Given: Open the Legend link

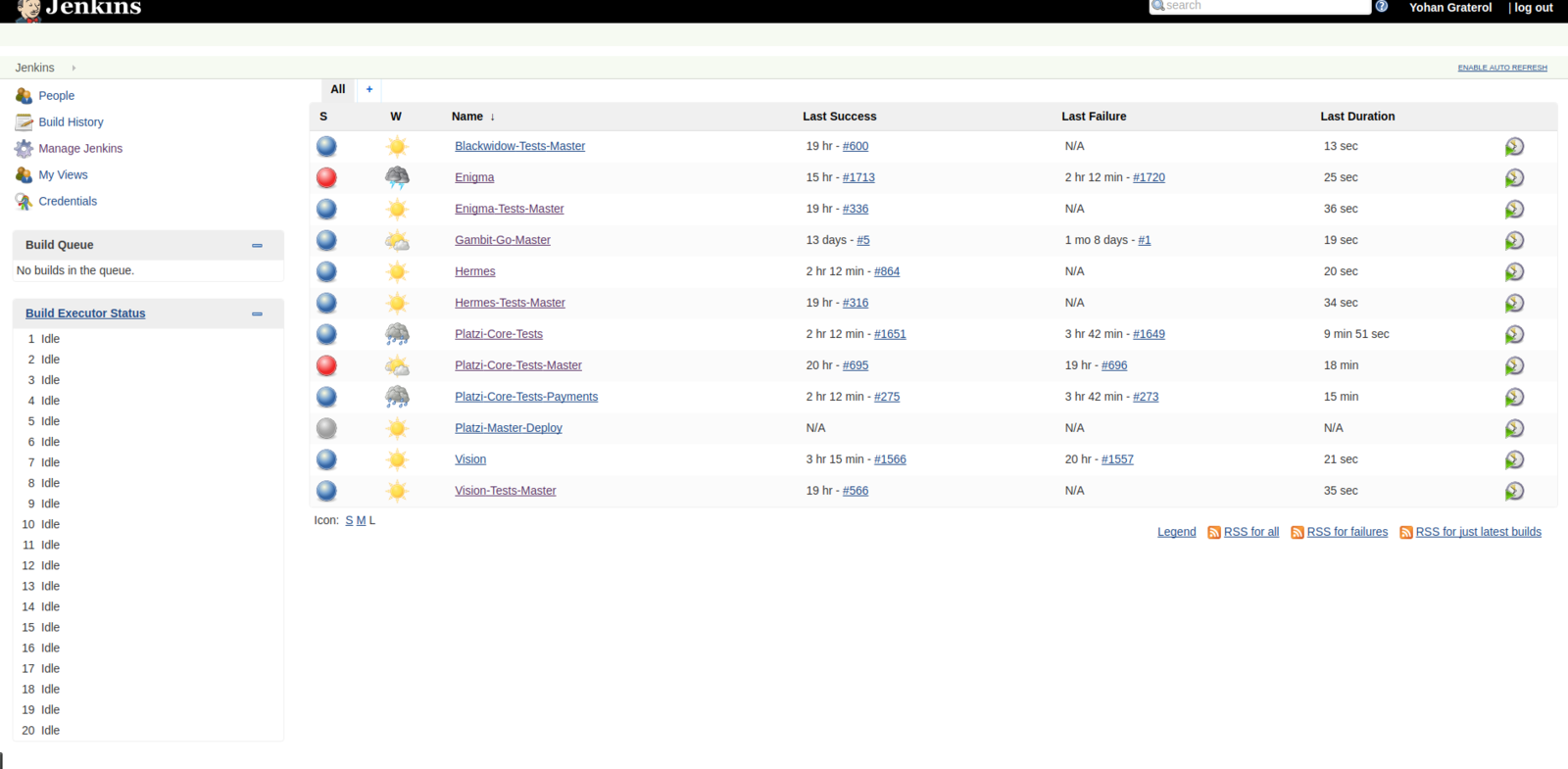Looking at the screenshot, I should [1176, 532].
